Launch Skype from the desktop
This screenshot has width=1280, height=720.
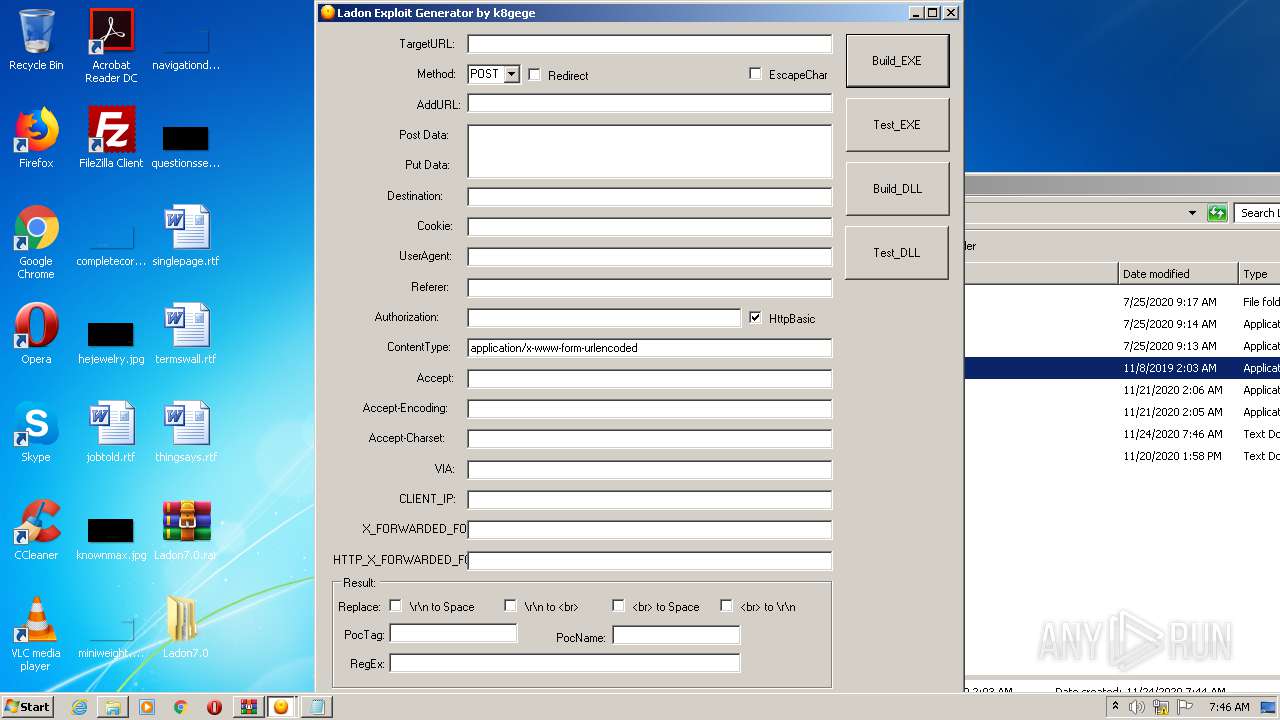tap(36, 432)
